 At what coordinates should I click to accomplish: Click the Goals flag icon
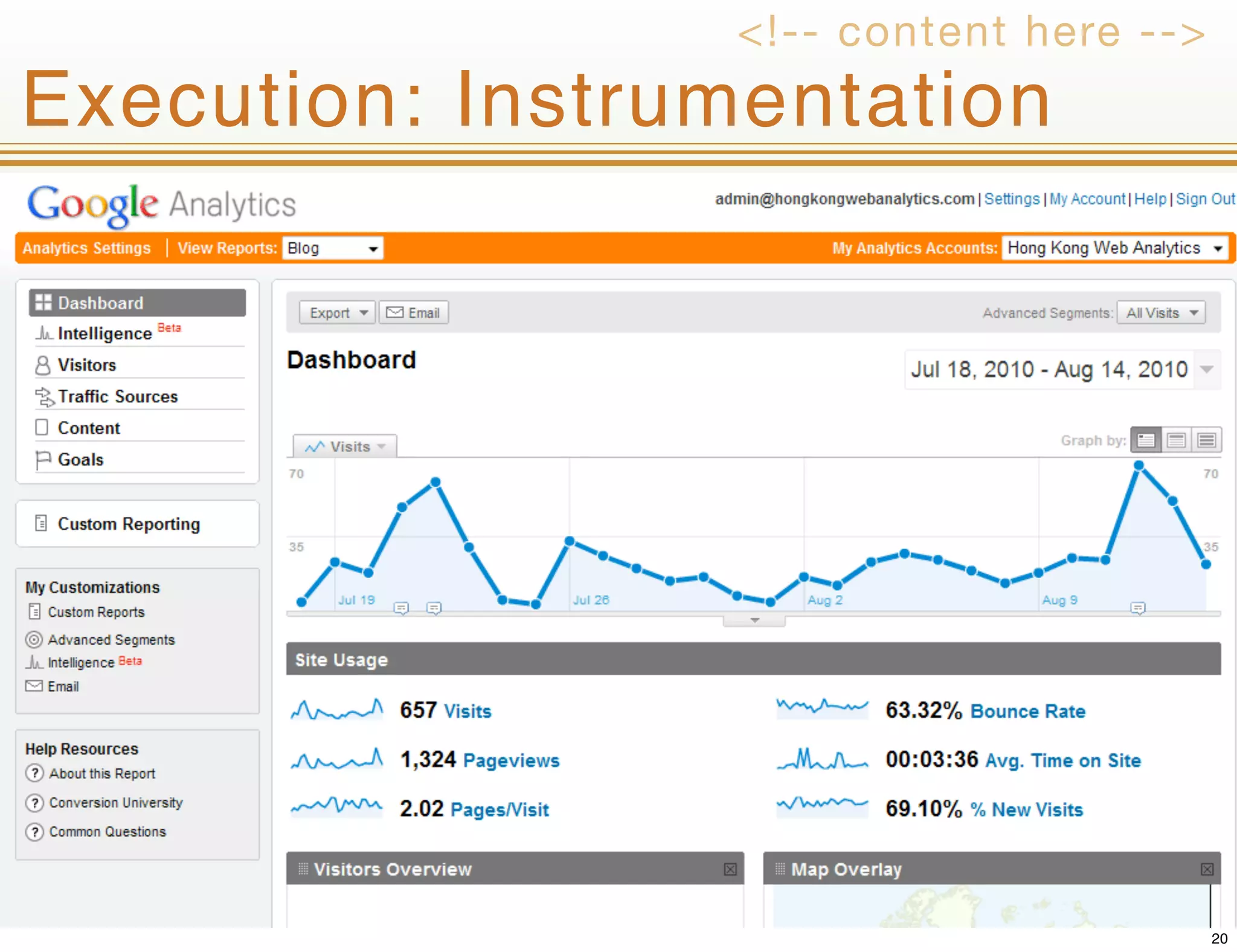click(43, 460)
